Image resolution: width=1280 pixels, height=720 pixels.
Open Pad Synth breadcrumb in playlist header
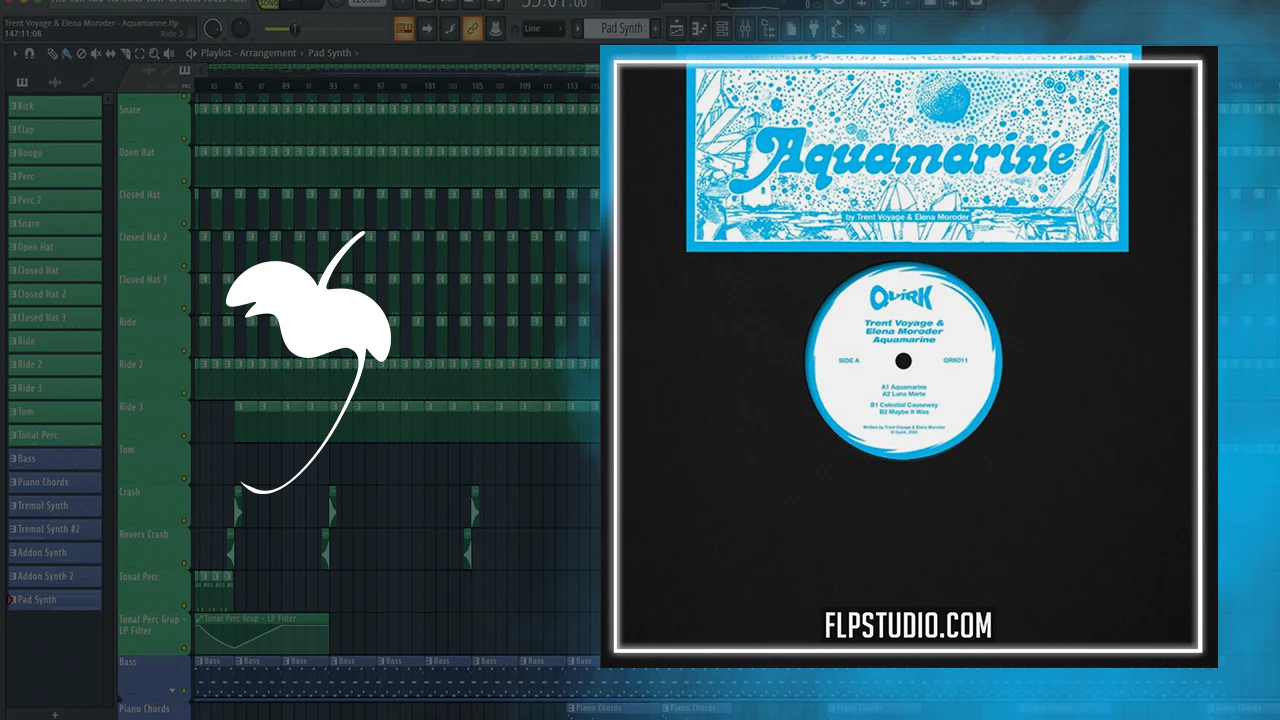330,53
